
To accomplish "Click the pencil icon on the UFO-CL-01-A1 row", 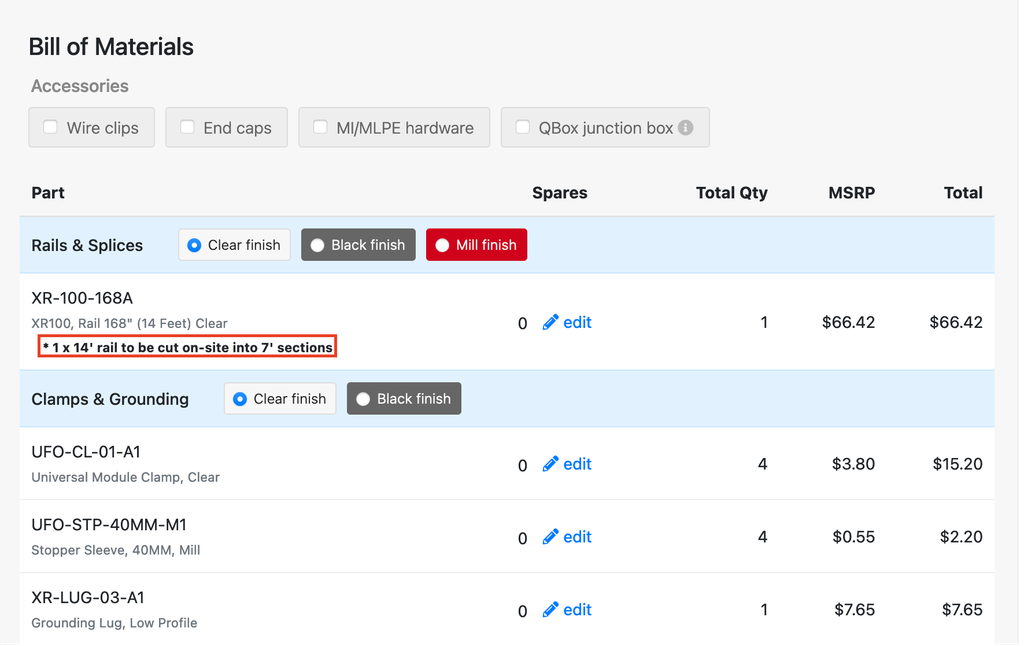I will pyautogui.click(x=551, y=464).
